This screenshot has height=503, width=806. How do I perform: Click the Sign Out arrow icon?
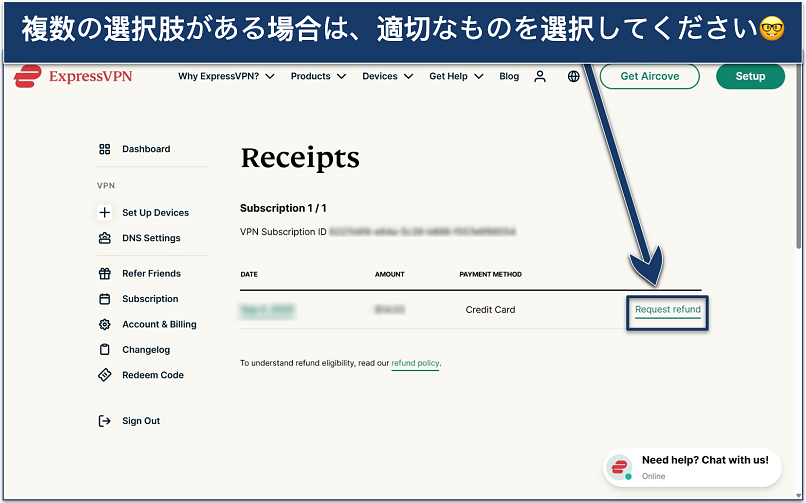tap(105, 421)
